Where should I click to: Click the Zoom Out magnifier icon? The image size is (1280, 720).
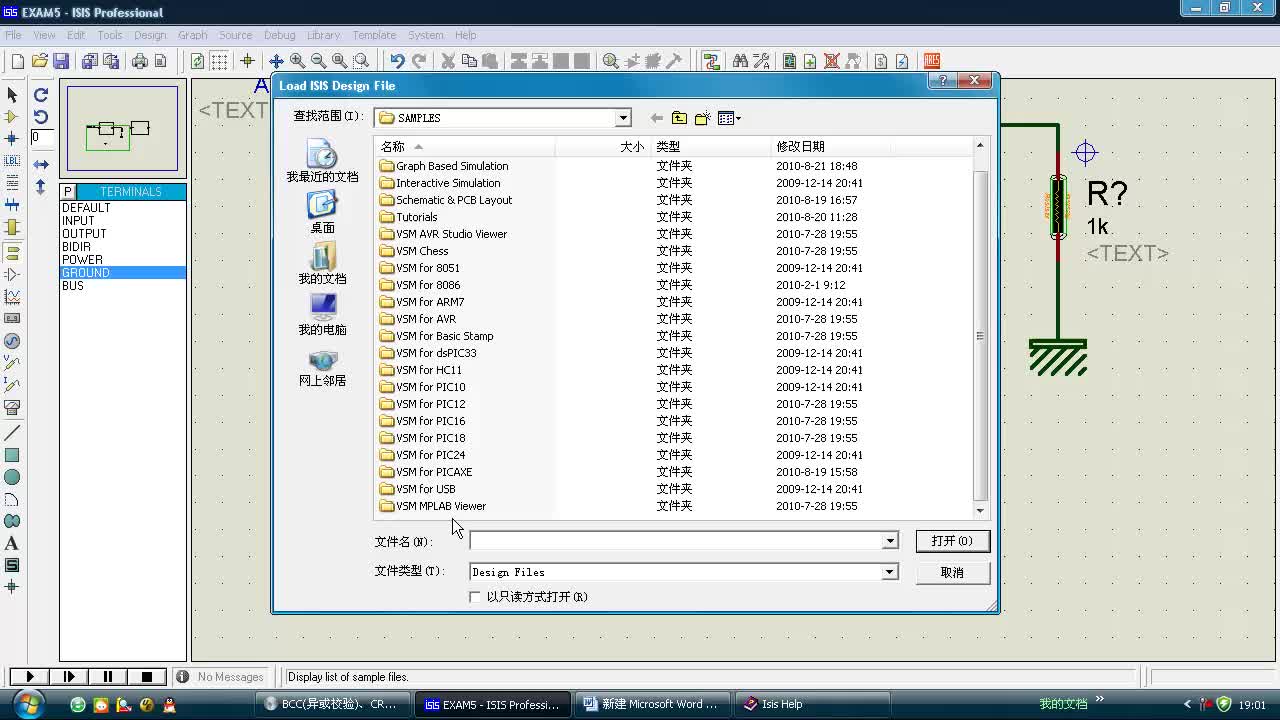(318, 61)
